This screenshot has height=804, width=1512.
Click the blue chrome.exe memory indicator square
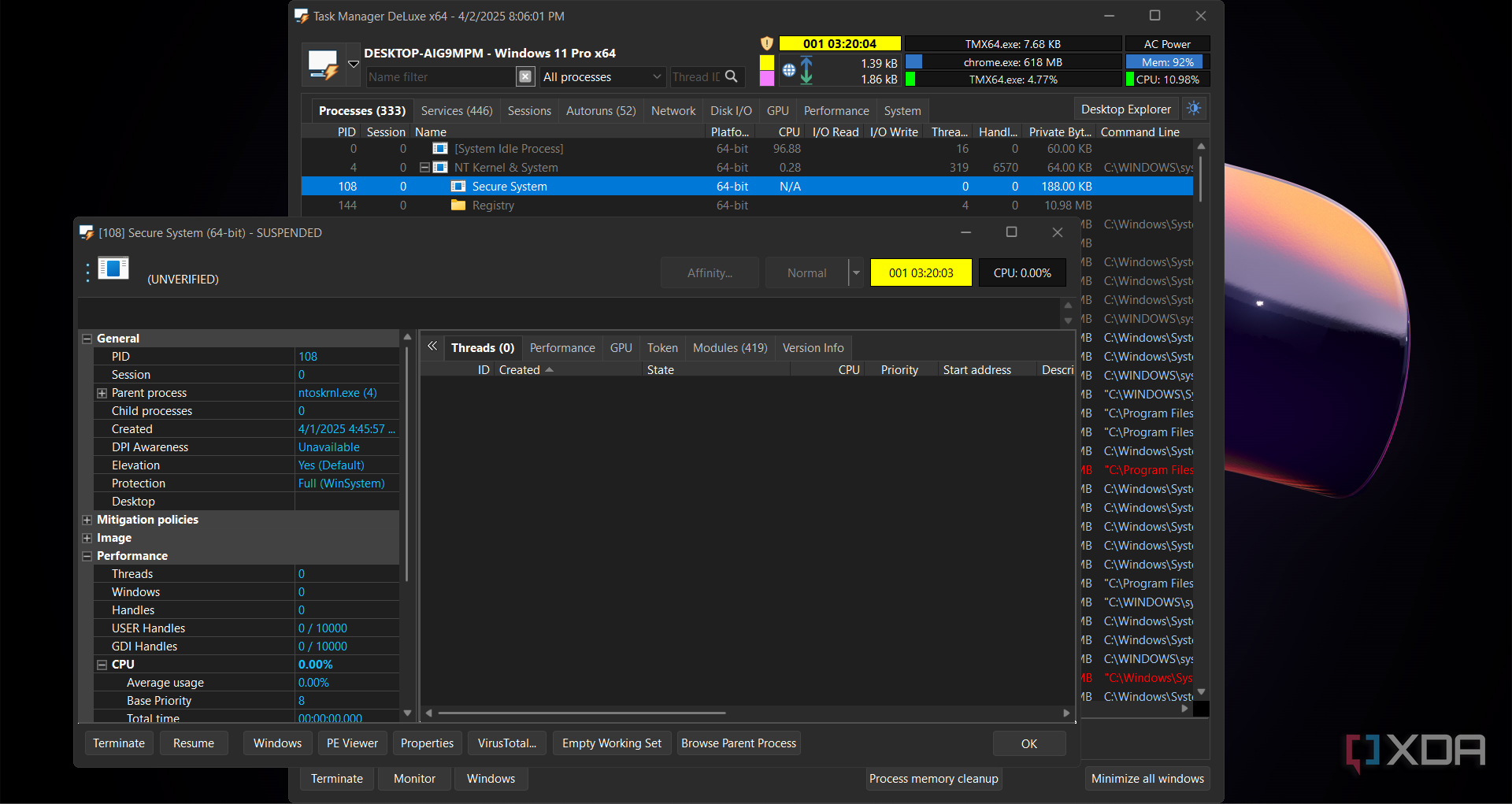(x=913, y=61)
